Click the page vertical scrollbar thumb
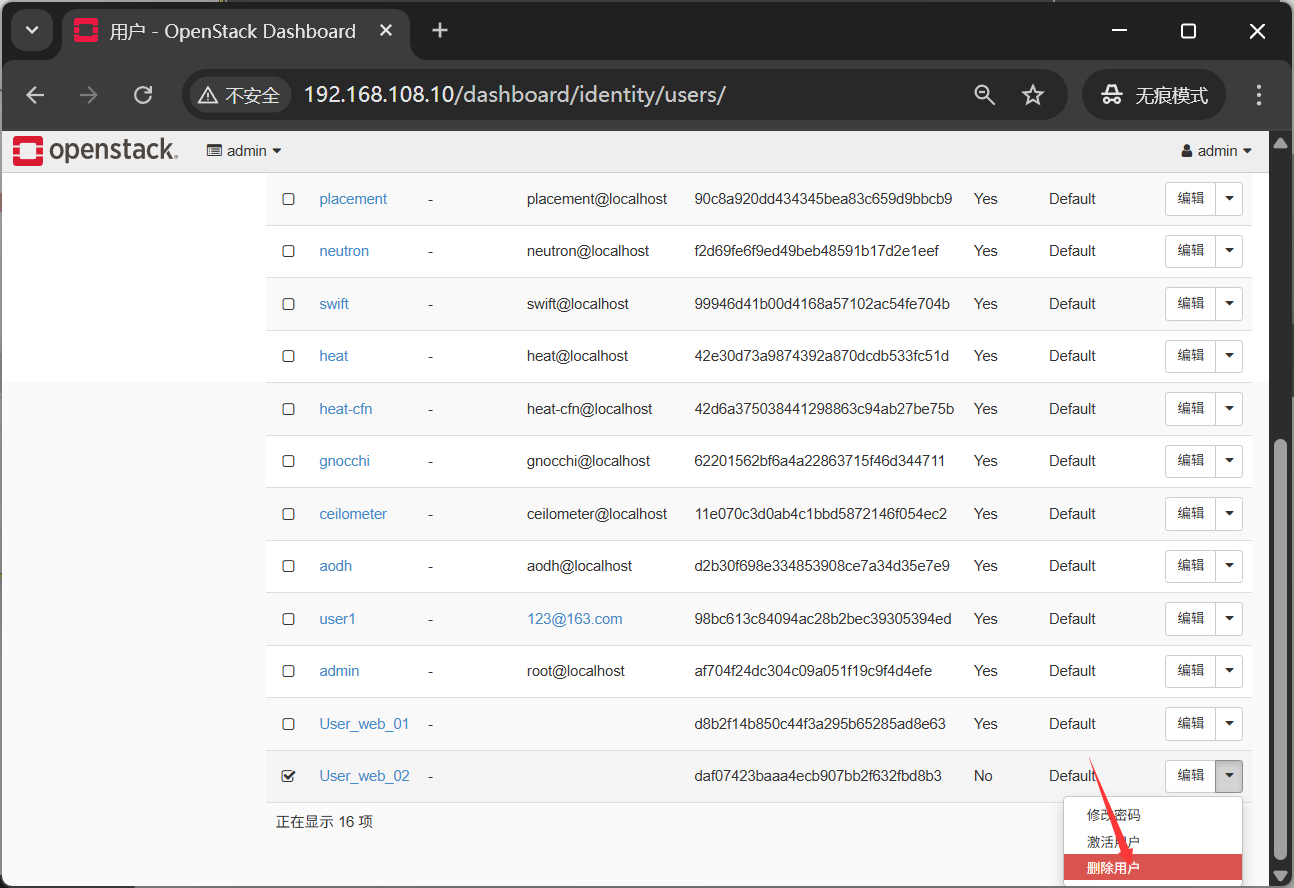The image size is (1294, 888). point(1281,649)
